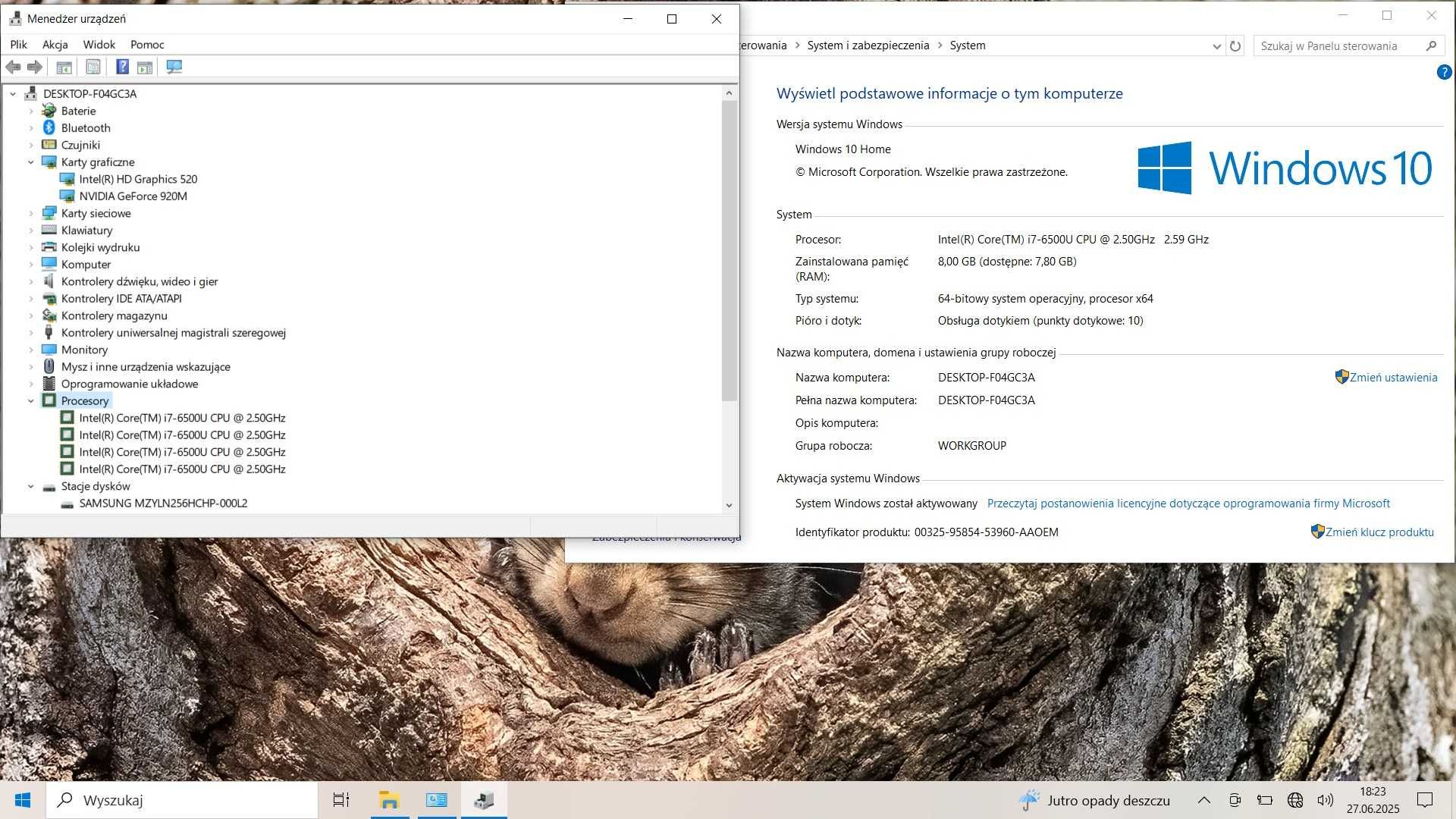The height and width of the screenshot is (819, 1456).
Task: Open the Widok menu
Action: 99,45
